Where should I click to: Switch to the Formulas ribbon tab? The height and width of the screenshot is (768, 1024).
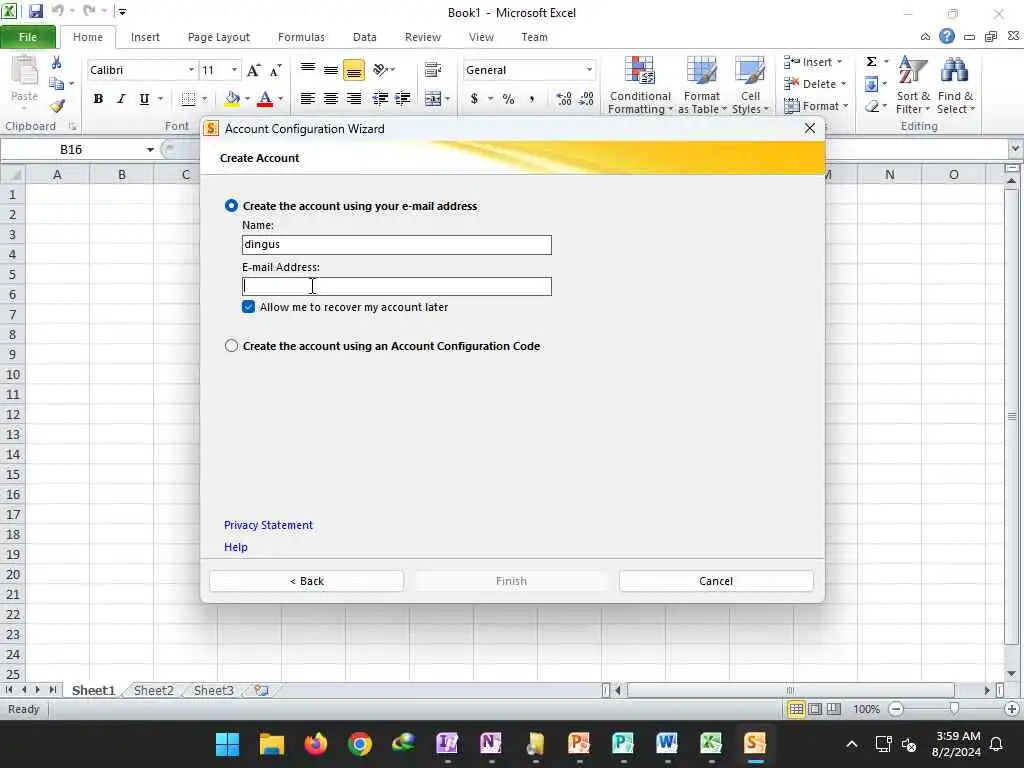301,37
